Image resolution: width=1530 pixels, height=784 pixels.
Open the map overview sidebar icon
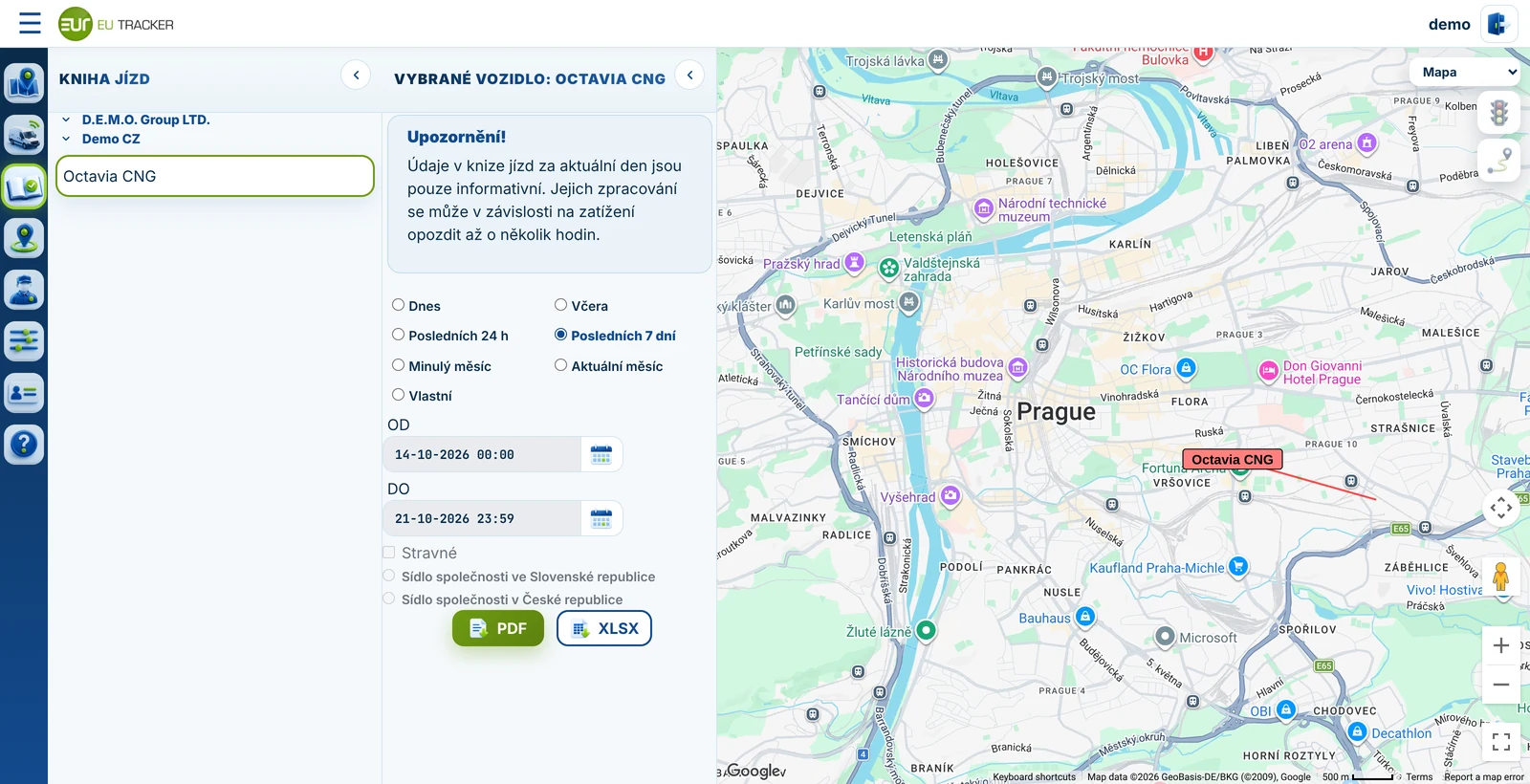coord(24,83)
